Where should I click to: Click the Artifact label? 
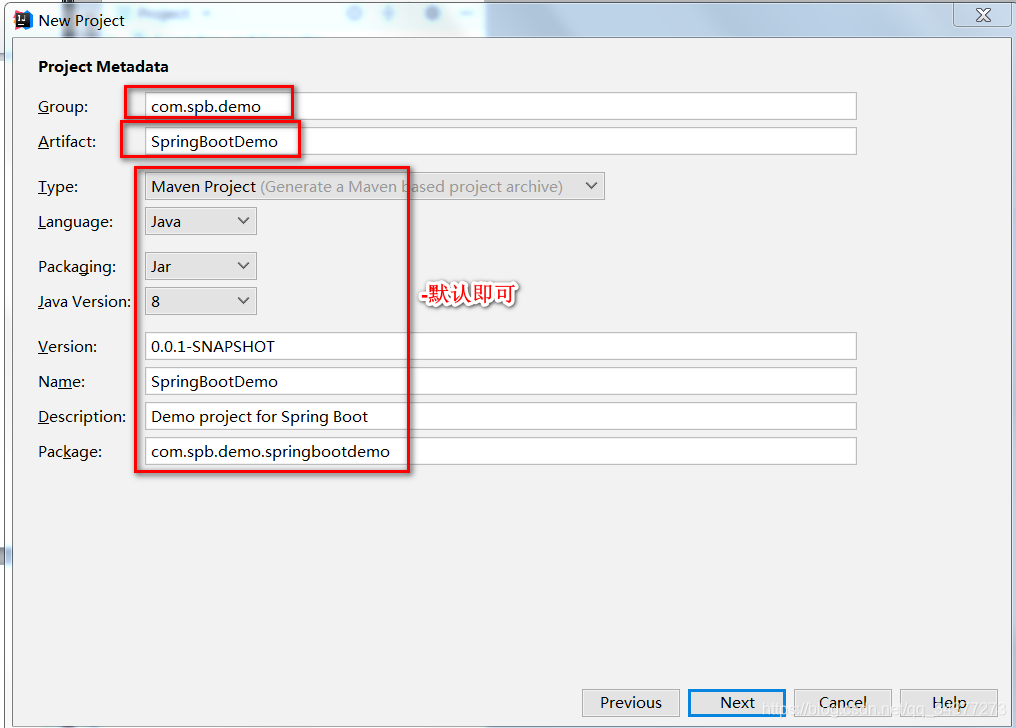[x=67, y=142]
